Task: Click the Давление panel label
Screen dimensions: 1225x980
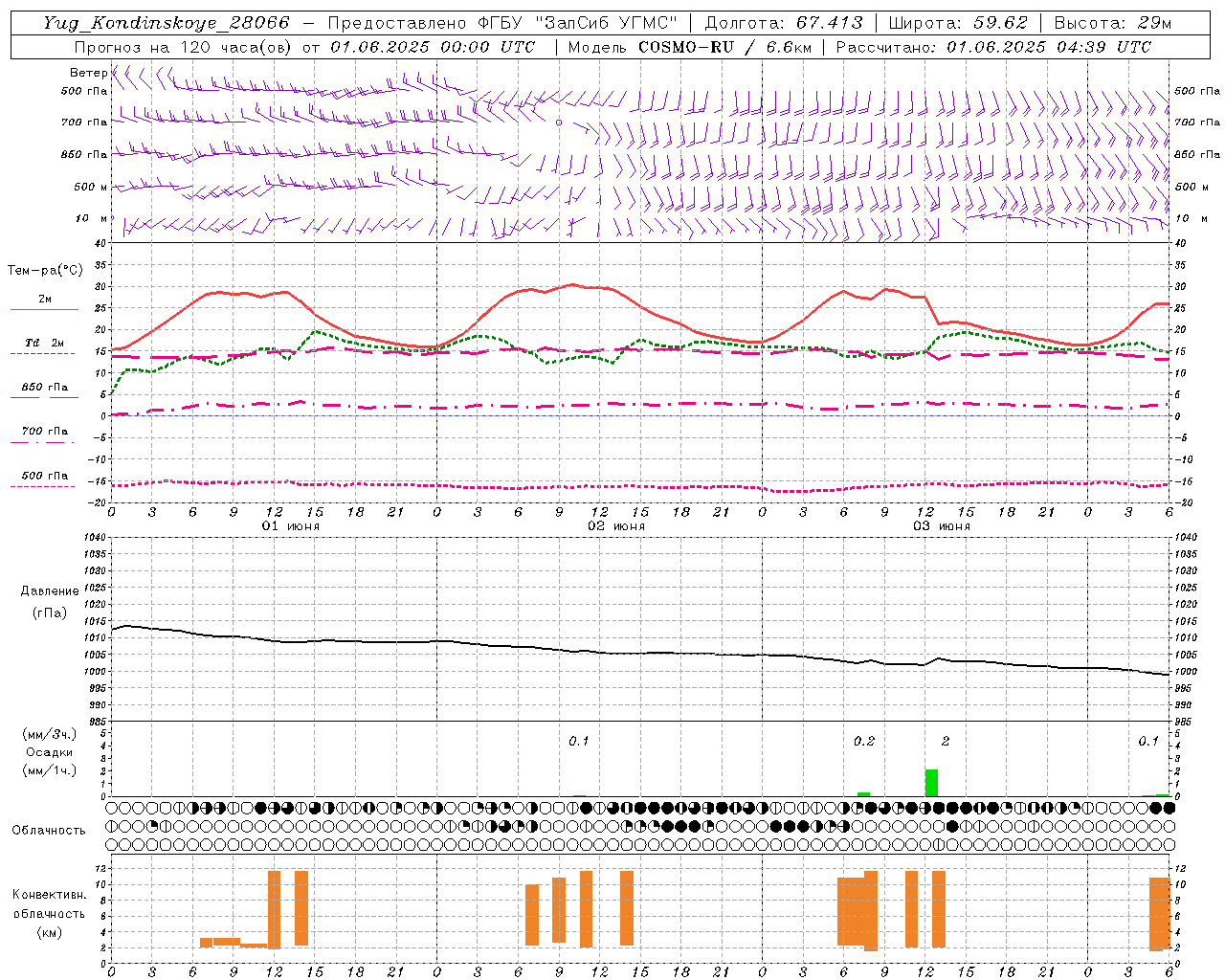Action: [50, 591]
